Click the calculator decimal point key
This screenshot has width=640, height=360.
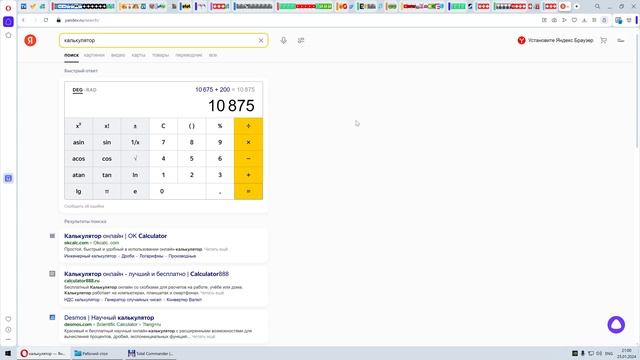point(220,191)
